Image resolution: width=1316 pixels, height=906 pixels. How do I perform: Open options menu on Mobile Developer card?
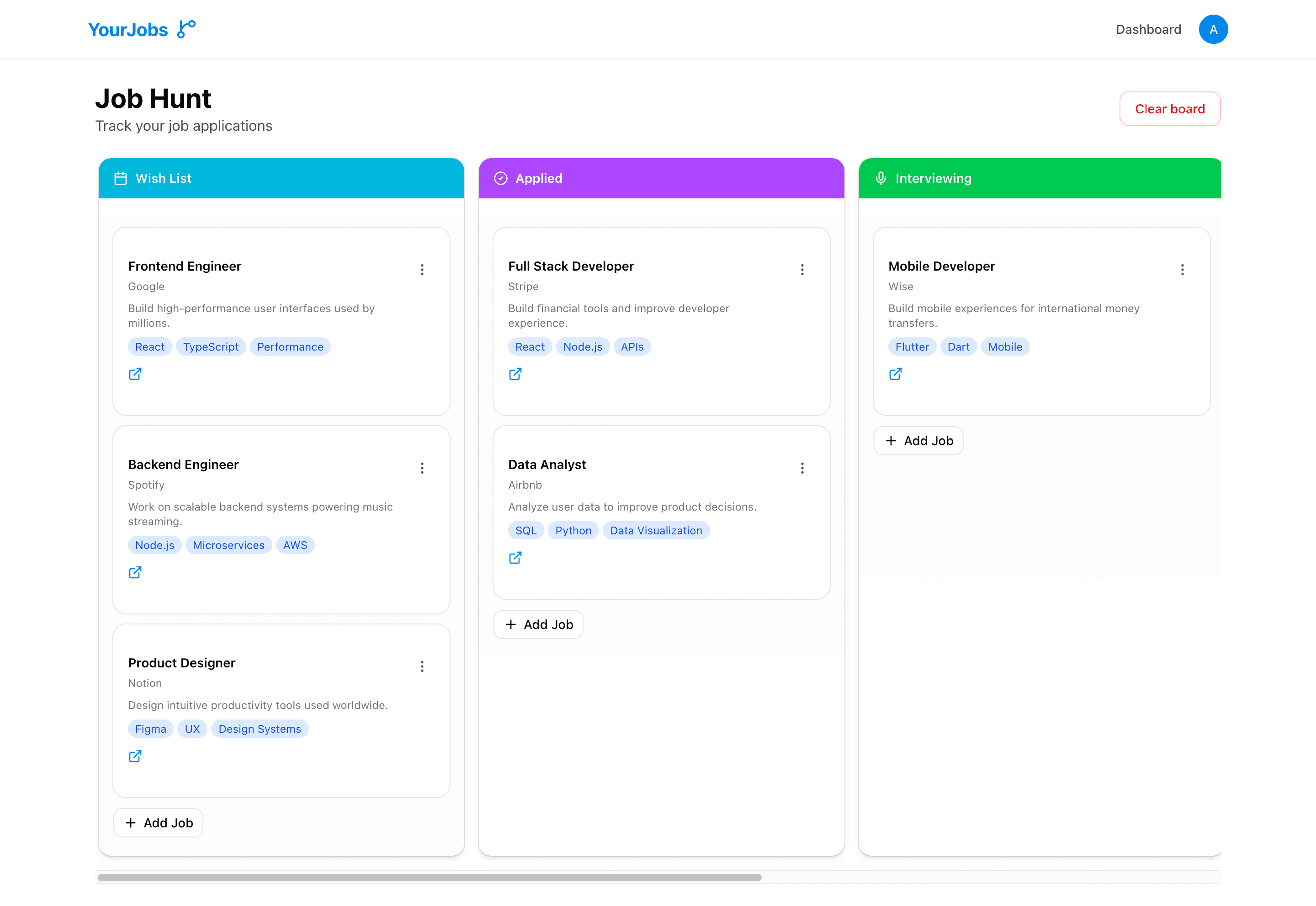[x=1183, y=269]
